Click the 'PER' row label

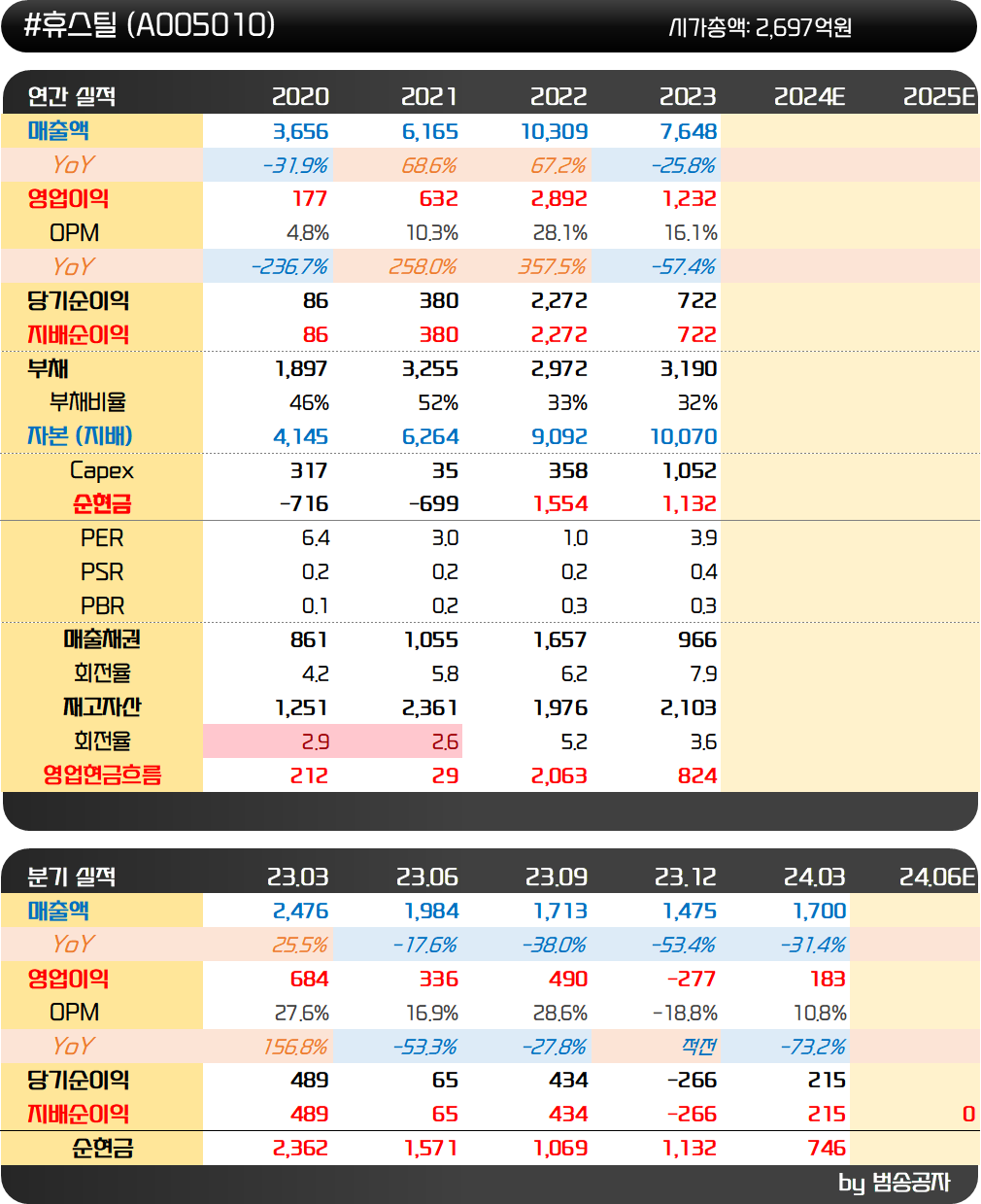[102, 537]
